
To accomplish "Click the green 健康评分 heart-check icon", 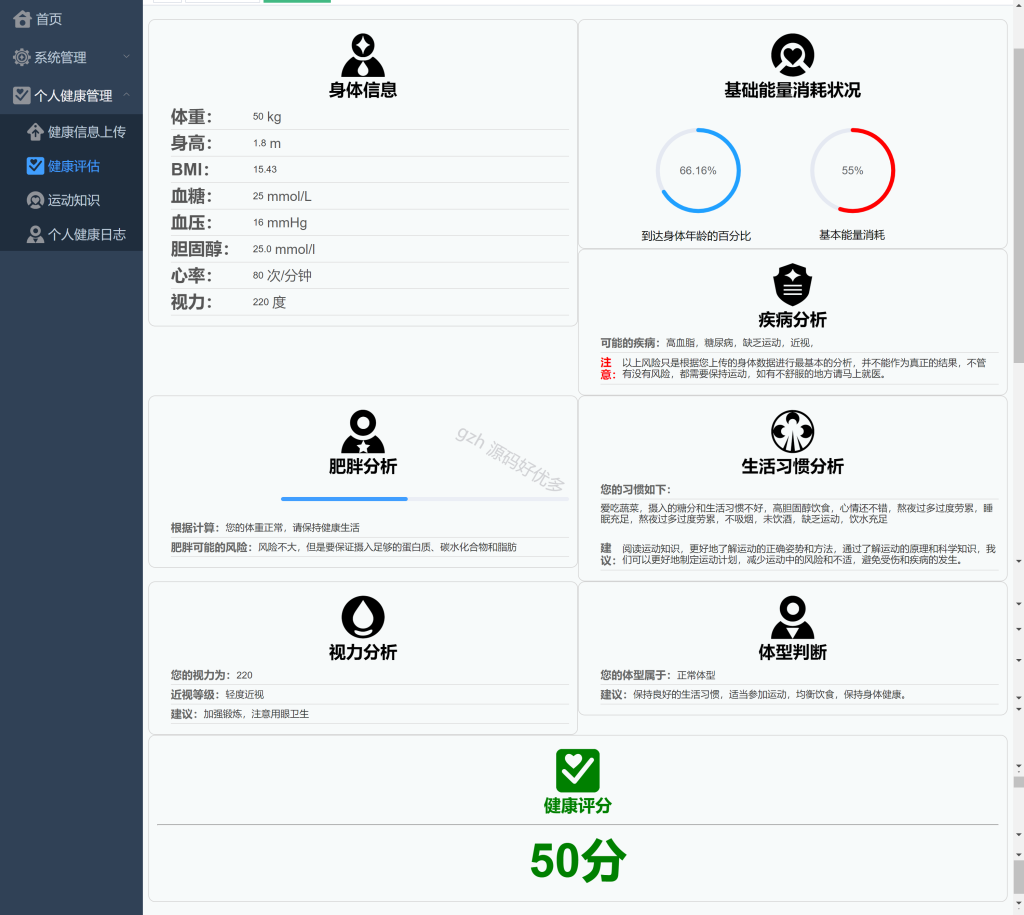I will tap(577, 771).
